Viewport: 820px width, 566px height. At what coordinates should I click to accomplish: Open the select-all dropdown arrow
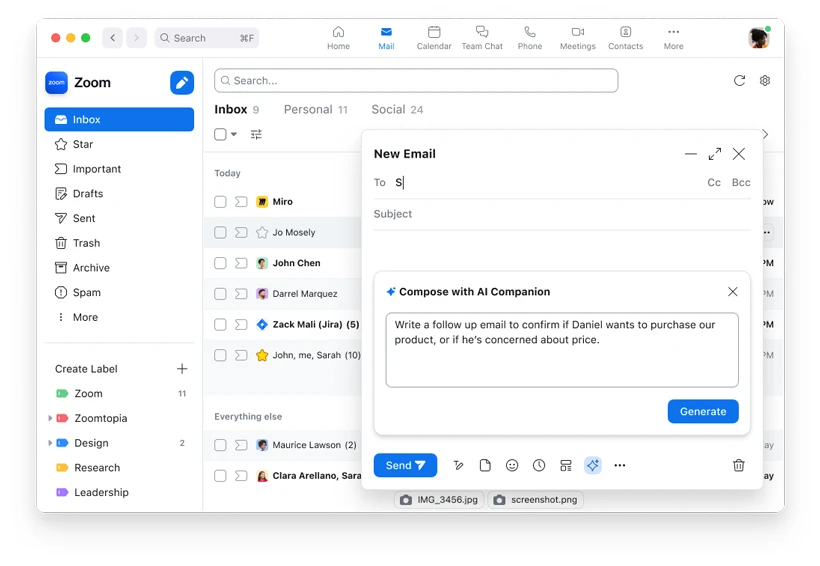(x=234, y=134)
